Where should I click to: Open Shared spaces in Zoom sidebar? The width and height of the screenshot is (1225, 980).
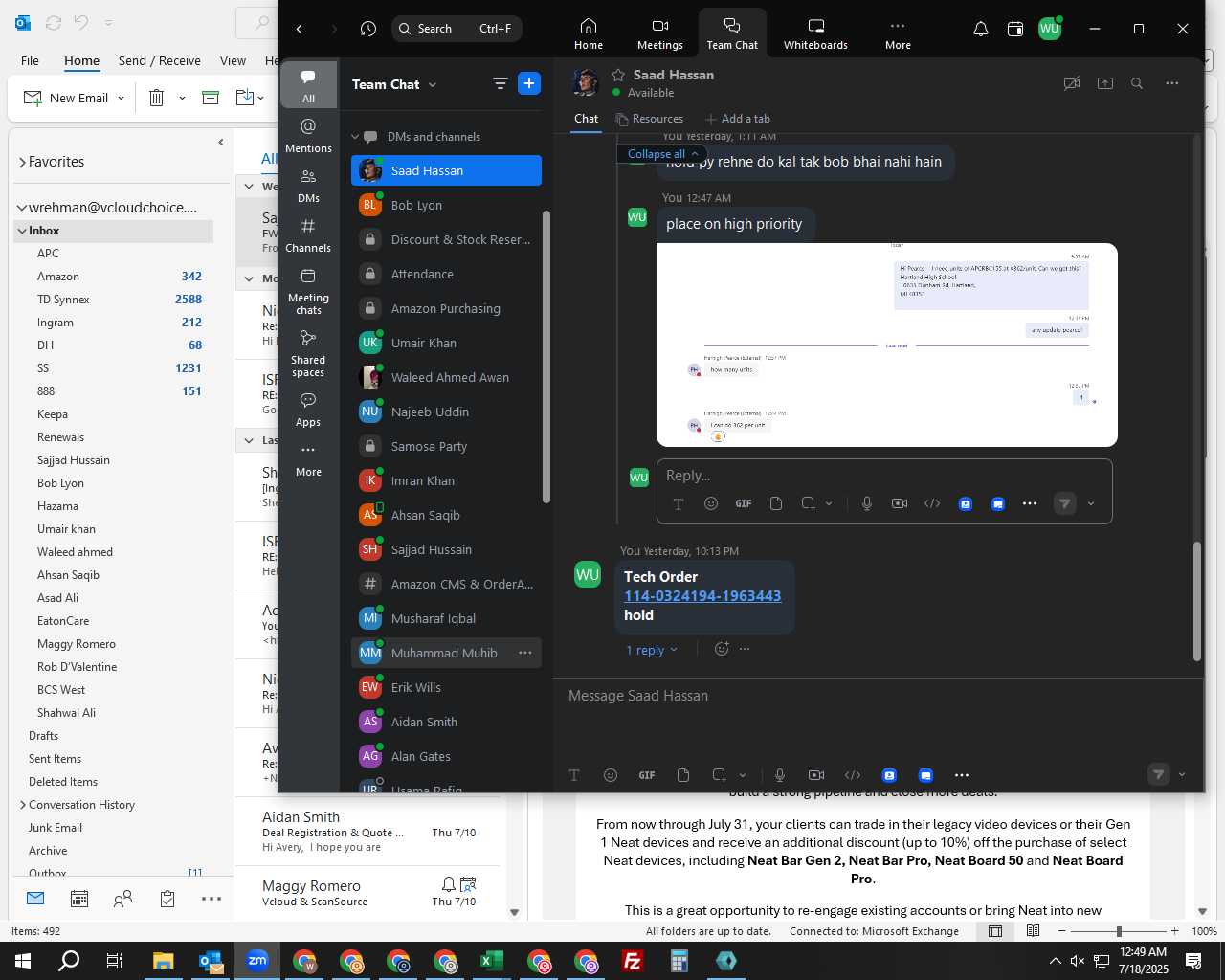pos(308,353)
